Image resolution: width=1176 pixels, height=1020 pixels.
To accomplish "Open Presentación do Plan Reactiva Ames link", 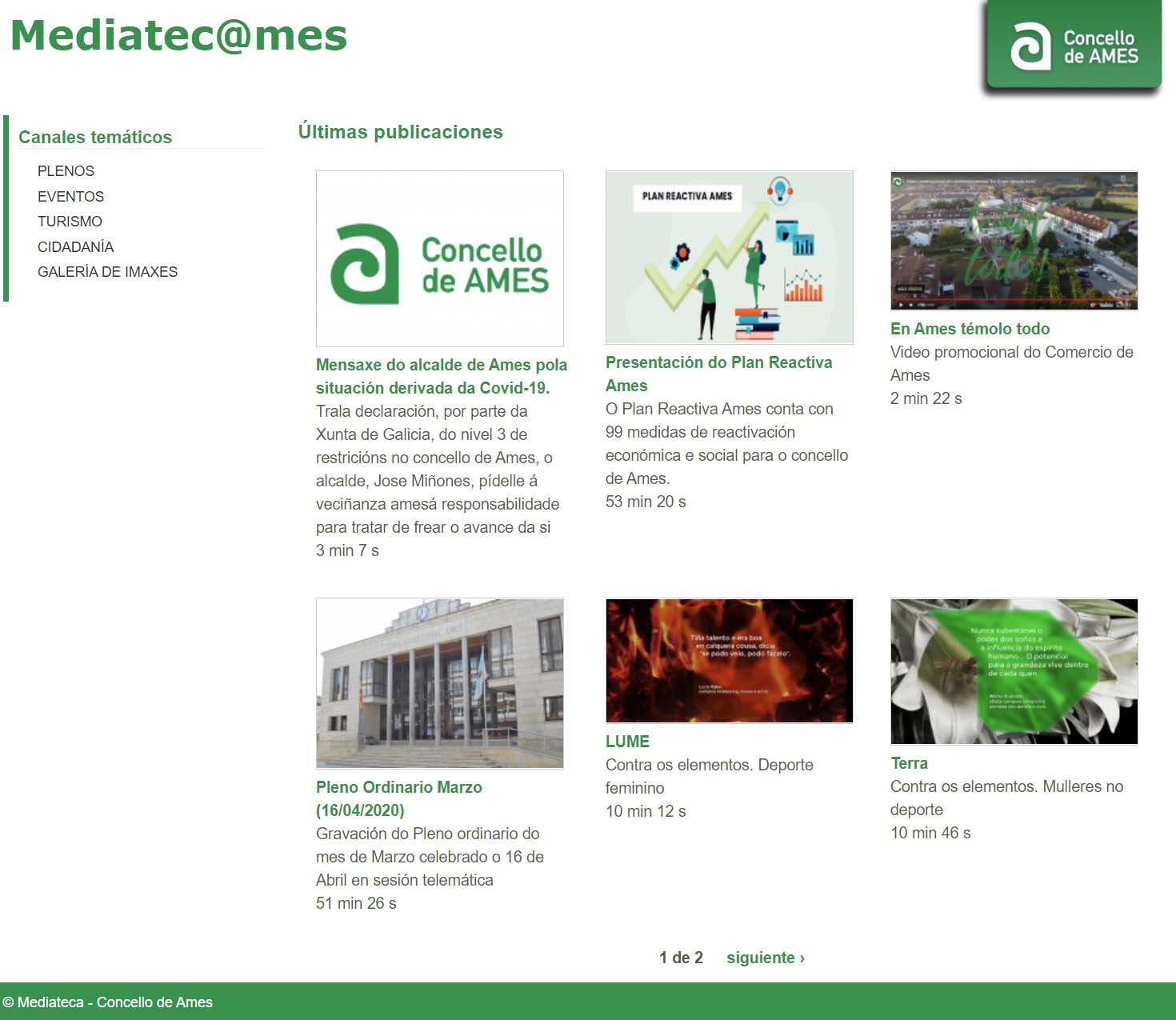I will (x=718, y=374).
